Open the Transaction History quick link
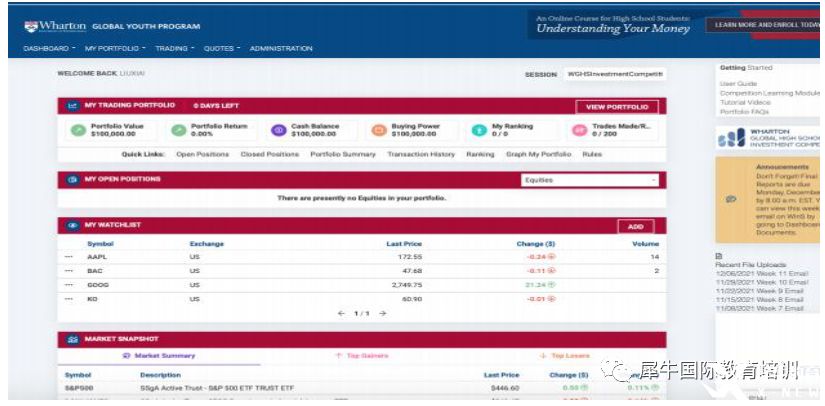The width and height of the screenshot is (825, 406). [x=421, y=155]
